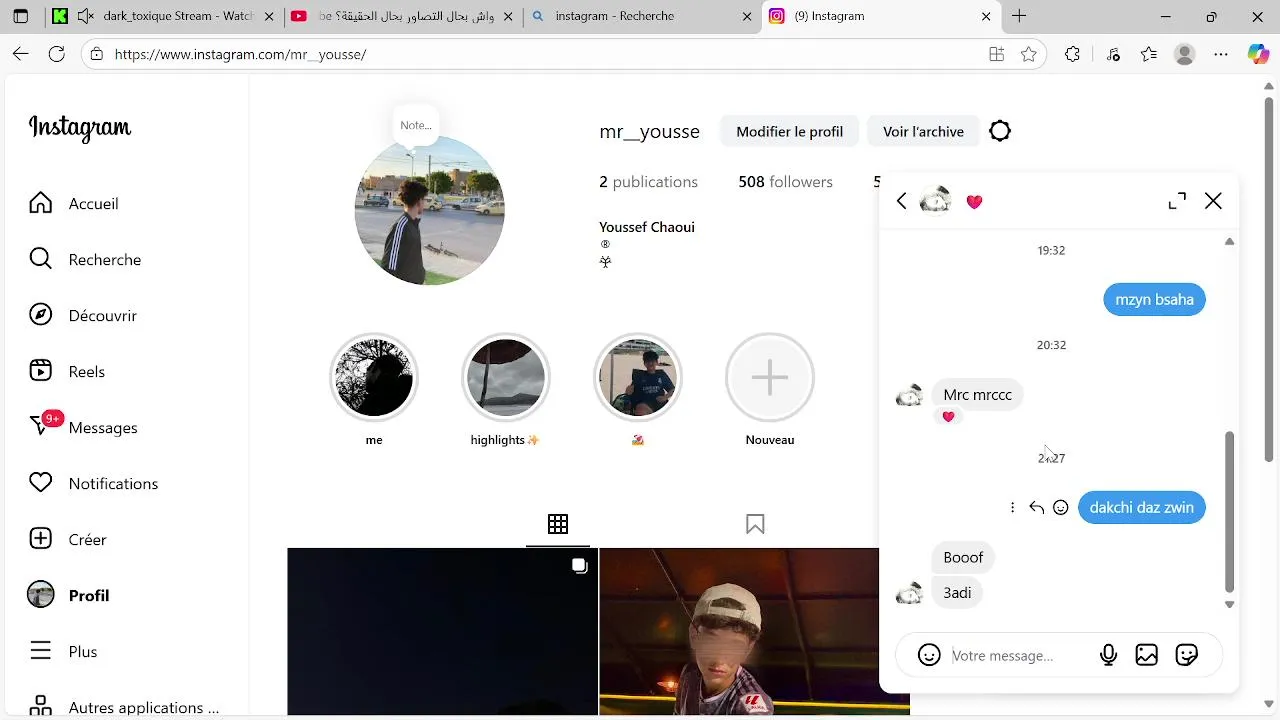Switch to the dark_toxique Stream tab
The height and width of the screenshot is (720, 1280).
164,16
